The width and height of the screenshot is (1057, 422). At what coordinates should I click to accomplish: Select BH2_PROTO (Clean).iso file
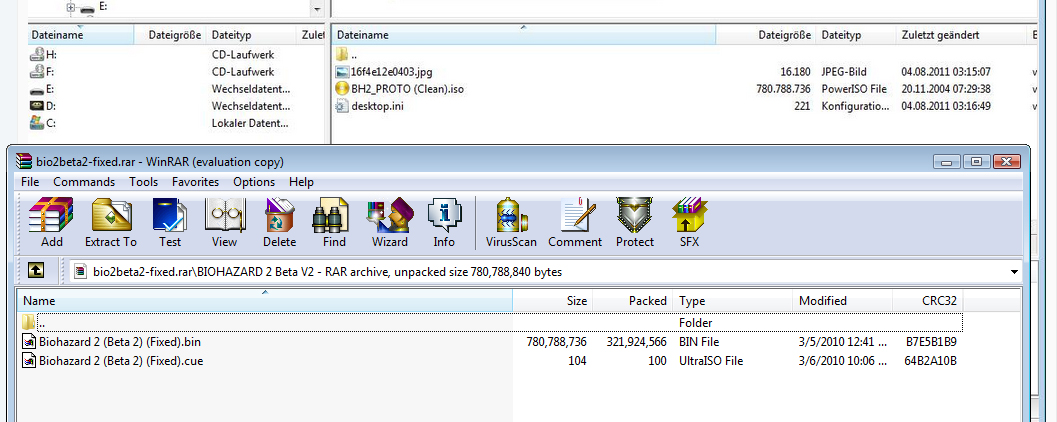coord(407,89)
